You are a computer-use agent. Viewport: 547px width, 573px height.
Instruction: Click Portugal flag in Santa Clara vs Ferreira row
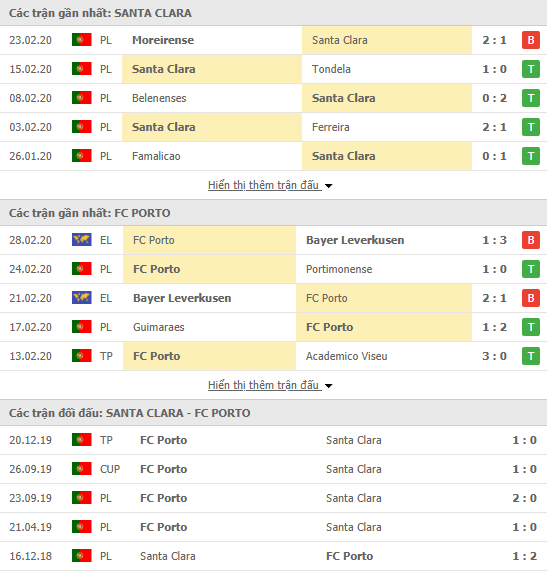coord(81,127)
